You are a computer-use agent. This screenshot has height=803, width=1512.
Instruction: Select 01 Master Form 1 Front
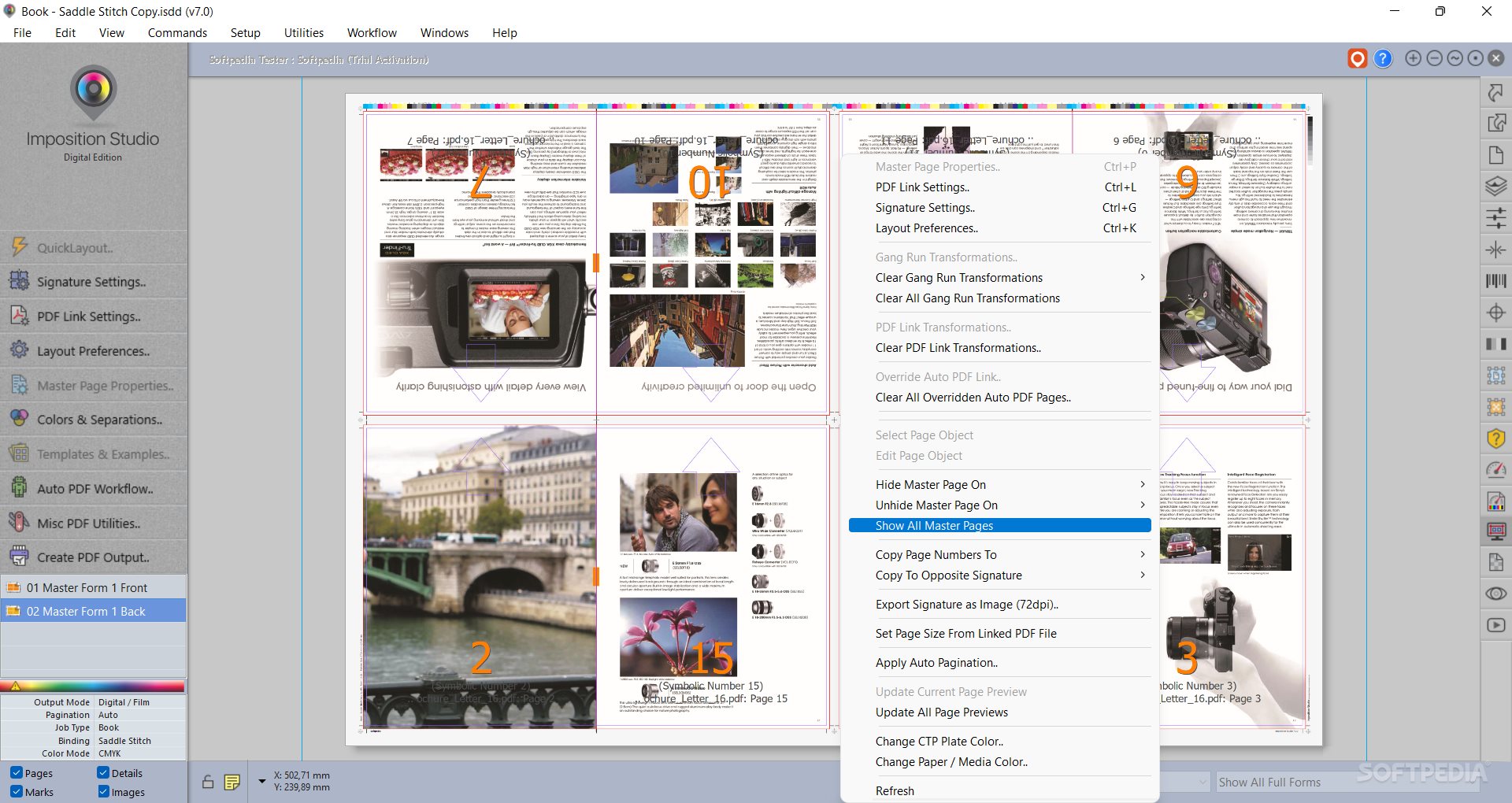[94, 587]
